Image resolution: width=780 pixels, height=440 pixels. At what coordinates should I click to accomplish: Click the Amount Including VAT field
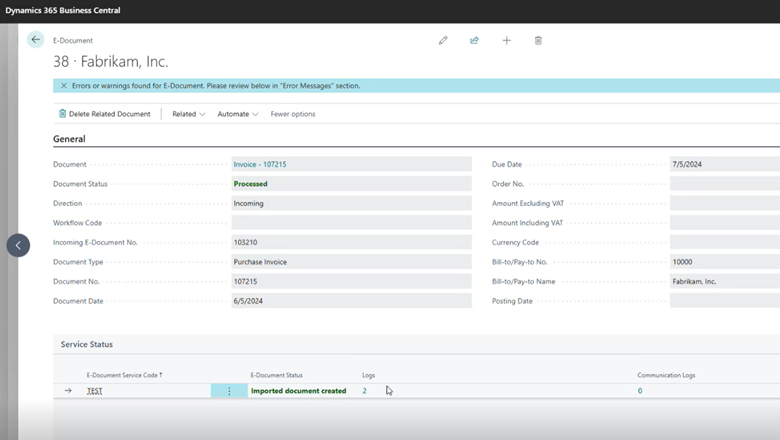click(x=725, y=223)
